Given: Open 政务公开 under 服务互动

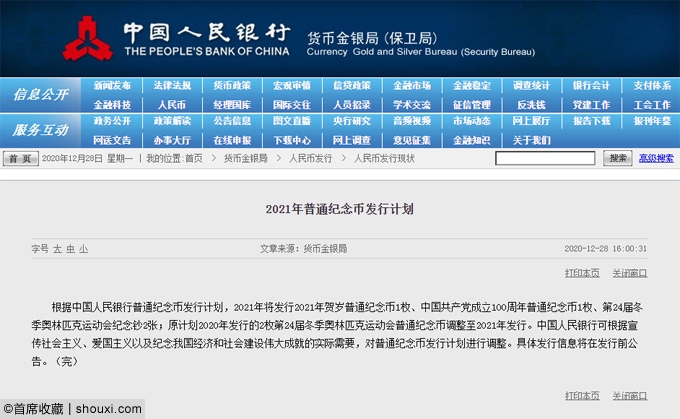Looking at the screenshot, I should coord(112,121).
